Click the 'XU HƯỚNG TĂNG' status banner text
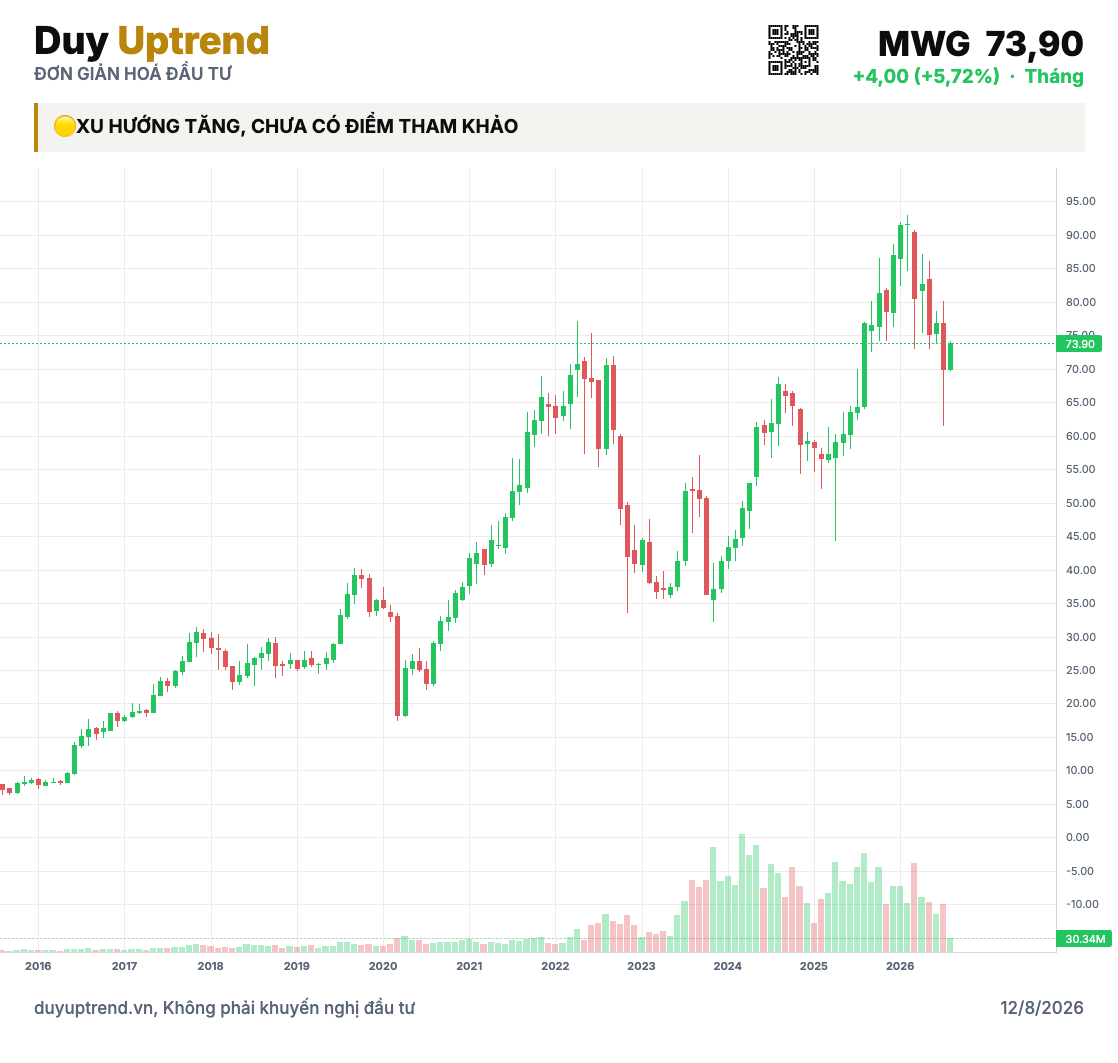 click(297, 126)
